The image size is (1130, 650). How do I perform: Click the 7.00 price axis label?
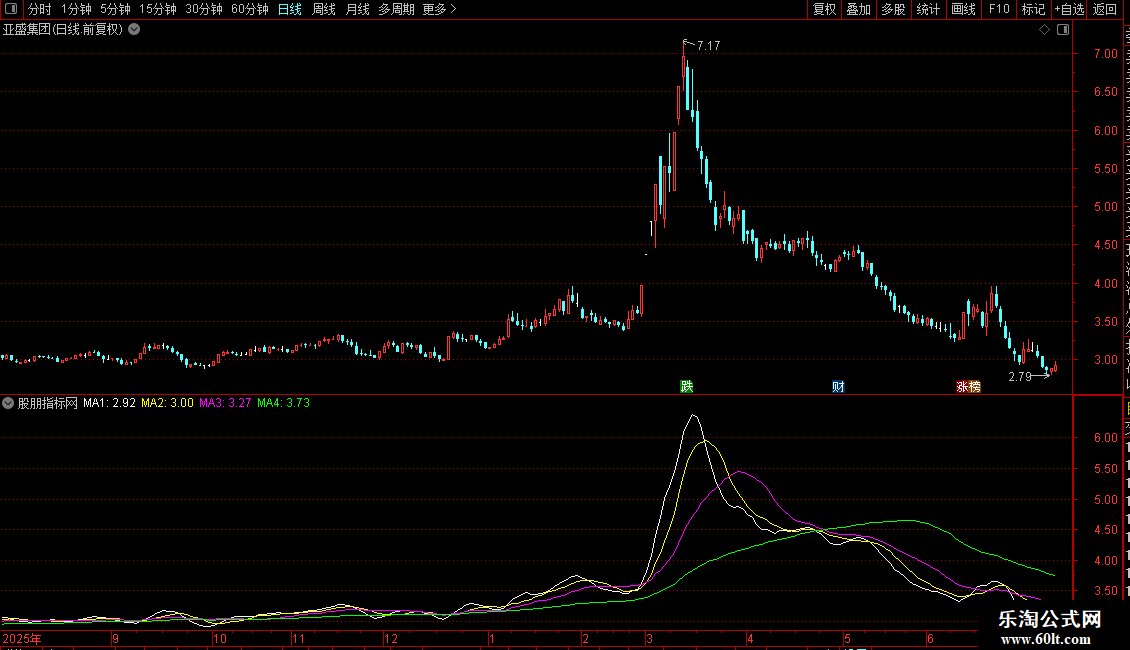click(1105, 53)
